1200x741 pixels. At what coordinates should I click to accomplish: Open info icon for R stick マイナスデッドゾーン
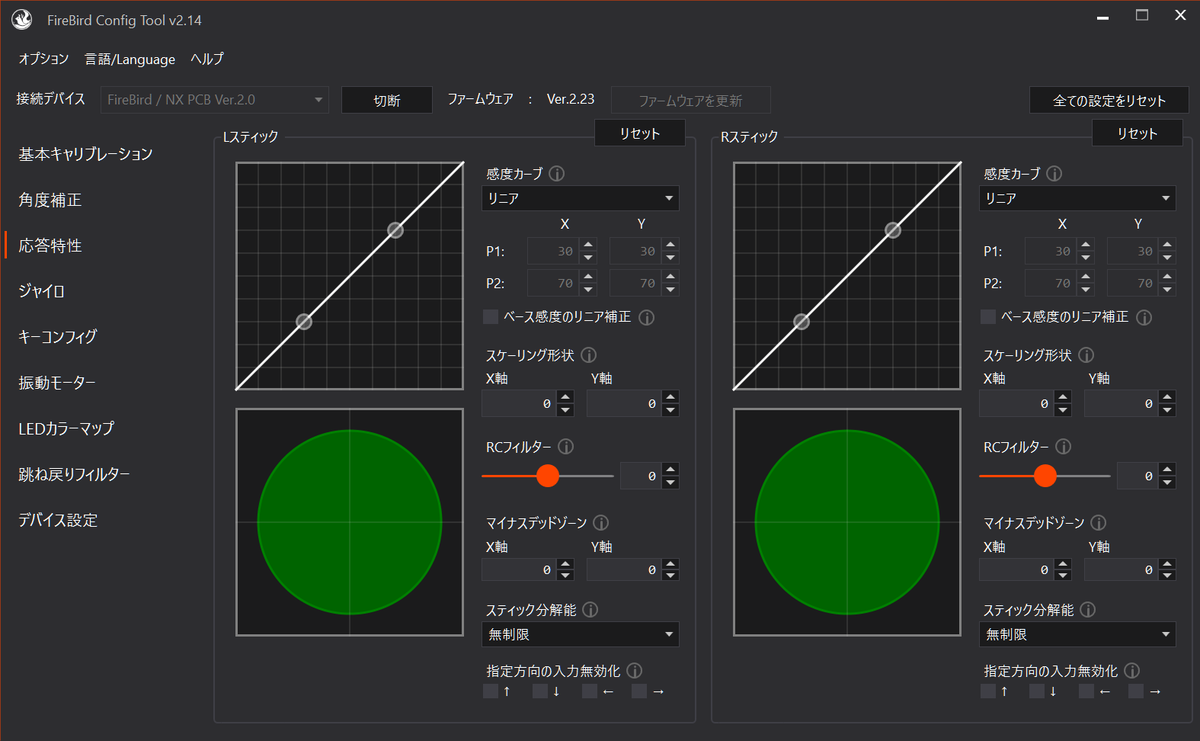tap(1099, 522)
